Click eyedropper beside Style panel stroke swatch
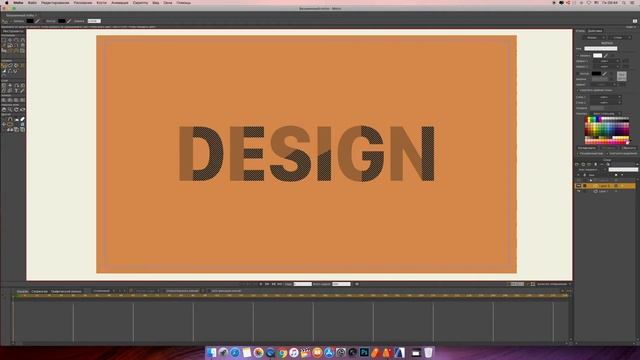 click(604, 73)
